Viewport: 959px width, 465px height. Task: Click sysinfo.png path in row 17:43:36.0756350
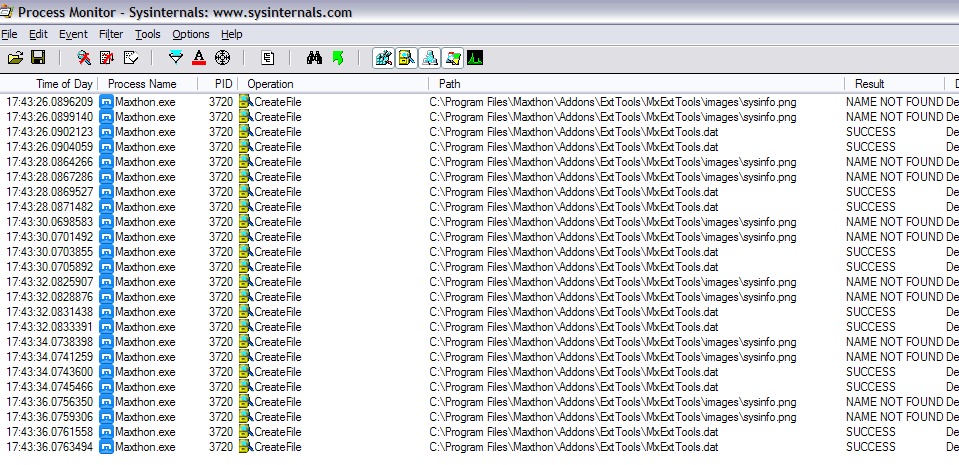[x=613, y=401]
